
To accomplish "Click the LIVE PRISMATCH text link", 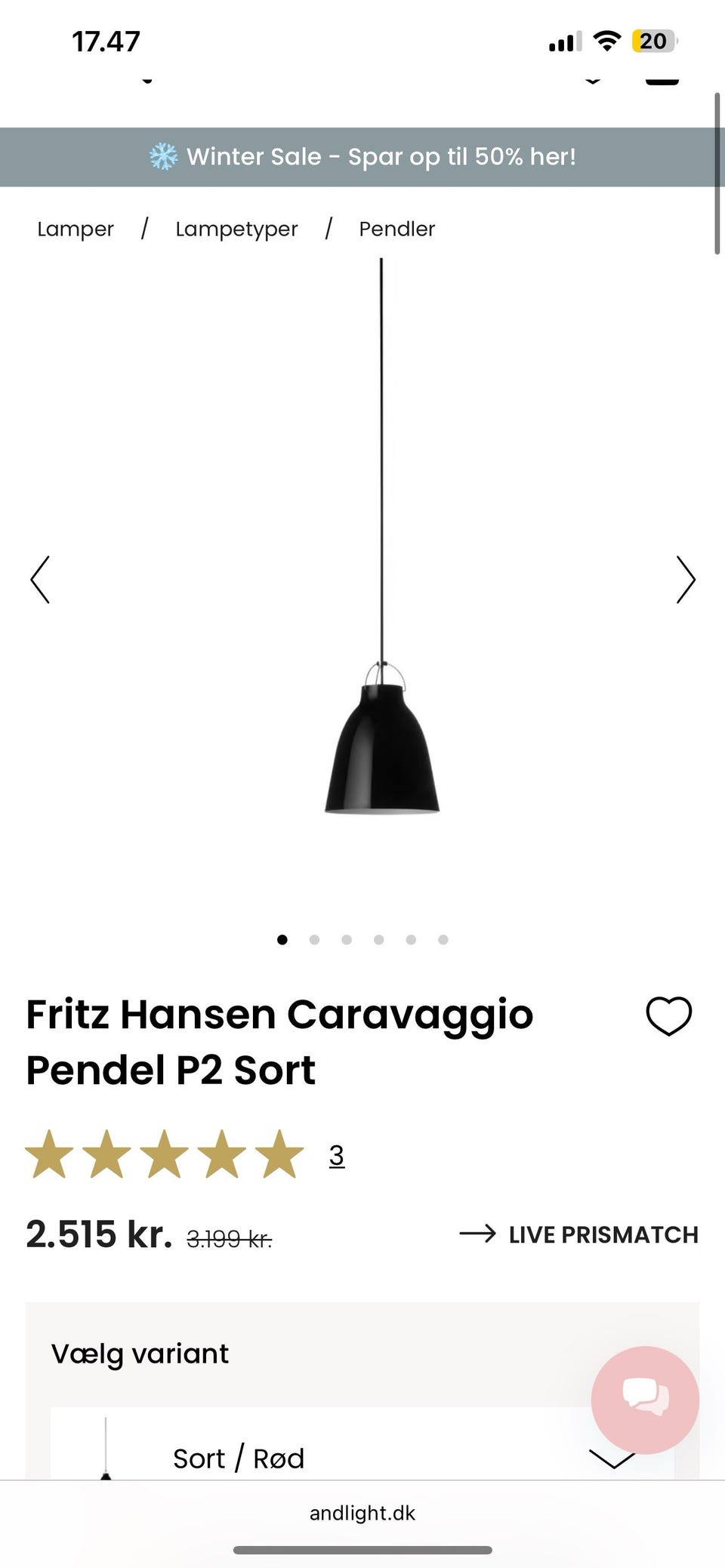I will (x=603, y=1234).
